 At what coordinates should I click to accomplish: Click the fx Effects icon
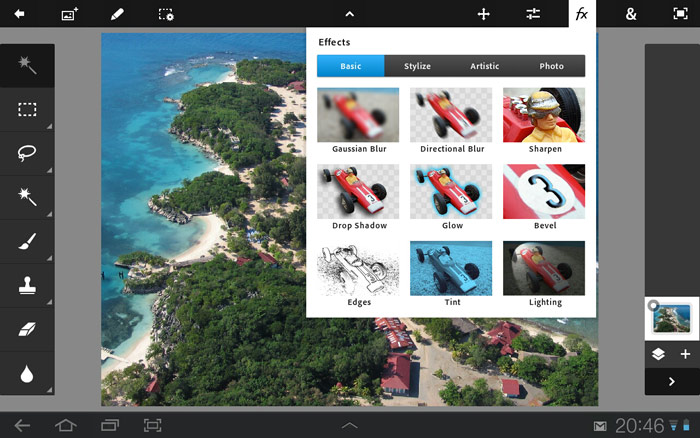(581, 14)
